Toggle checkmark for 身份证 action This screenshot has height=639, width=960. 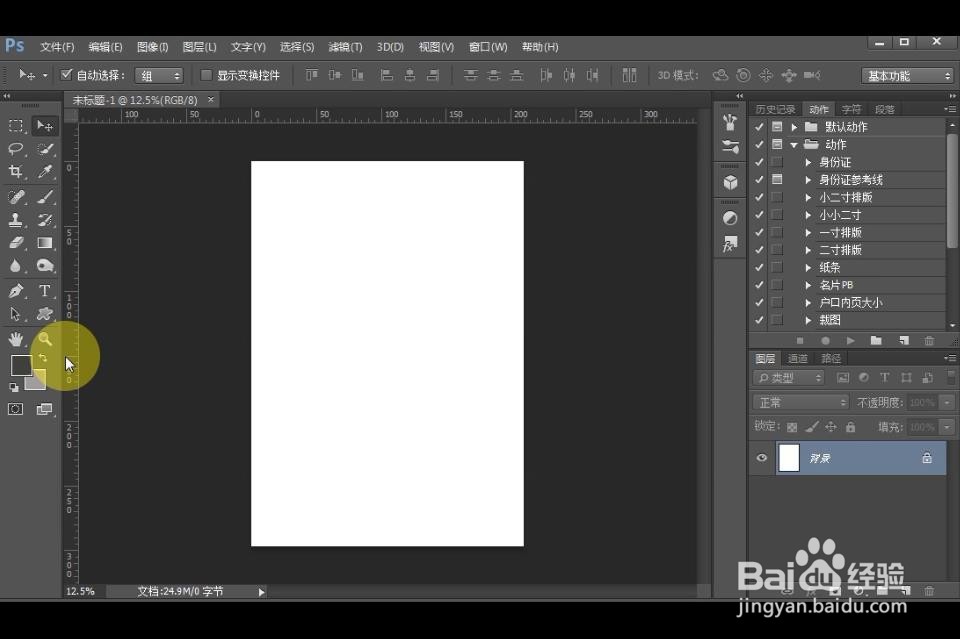point(759,162)
